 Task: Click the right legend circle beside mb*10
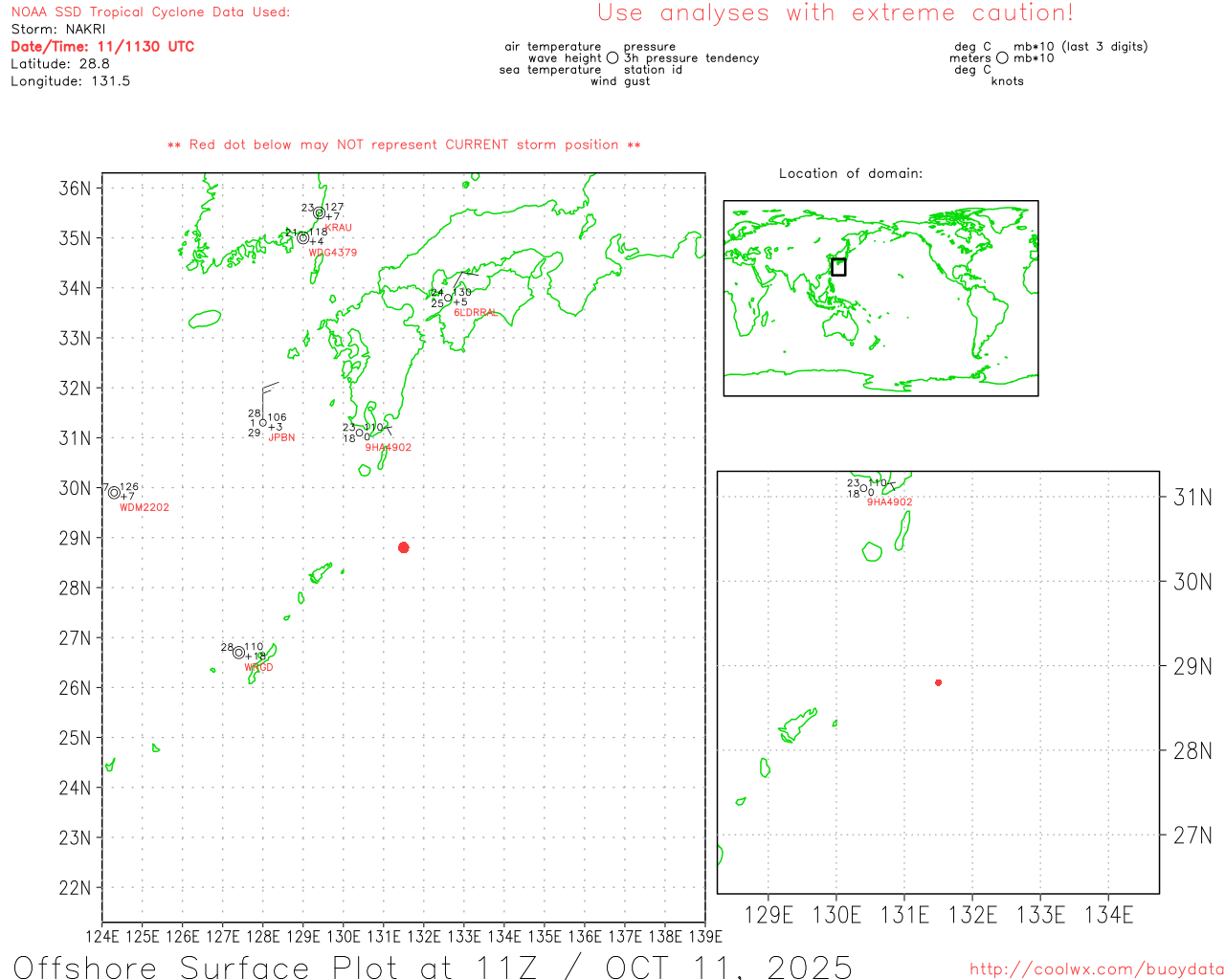click(x=1002, y=58)
